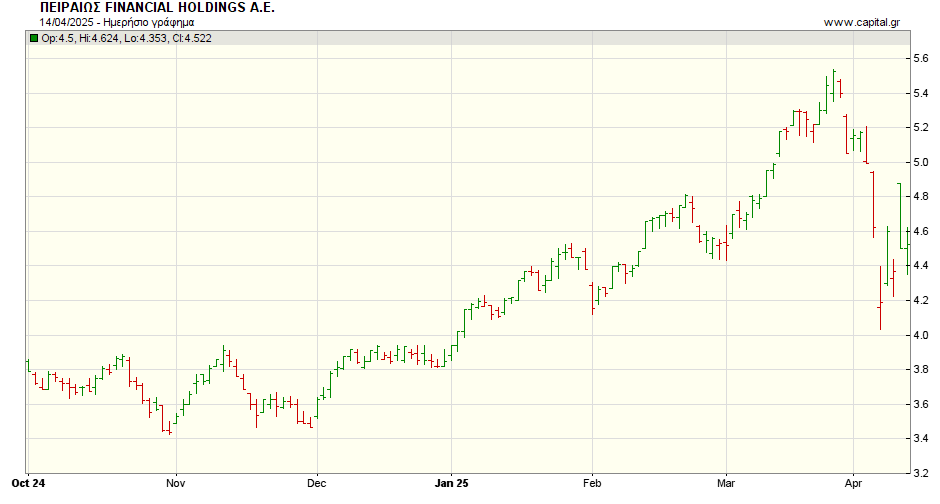Select the Dec label on time axis

pyautogui.click(x=317, y=482)
